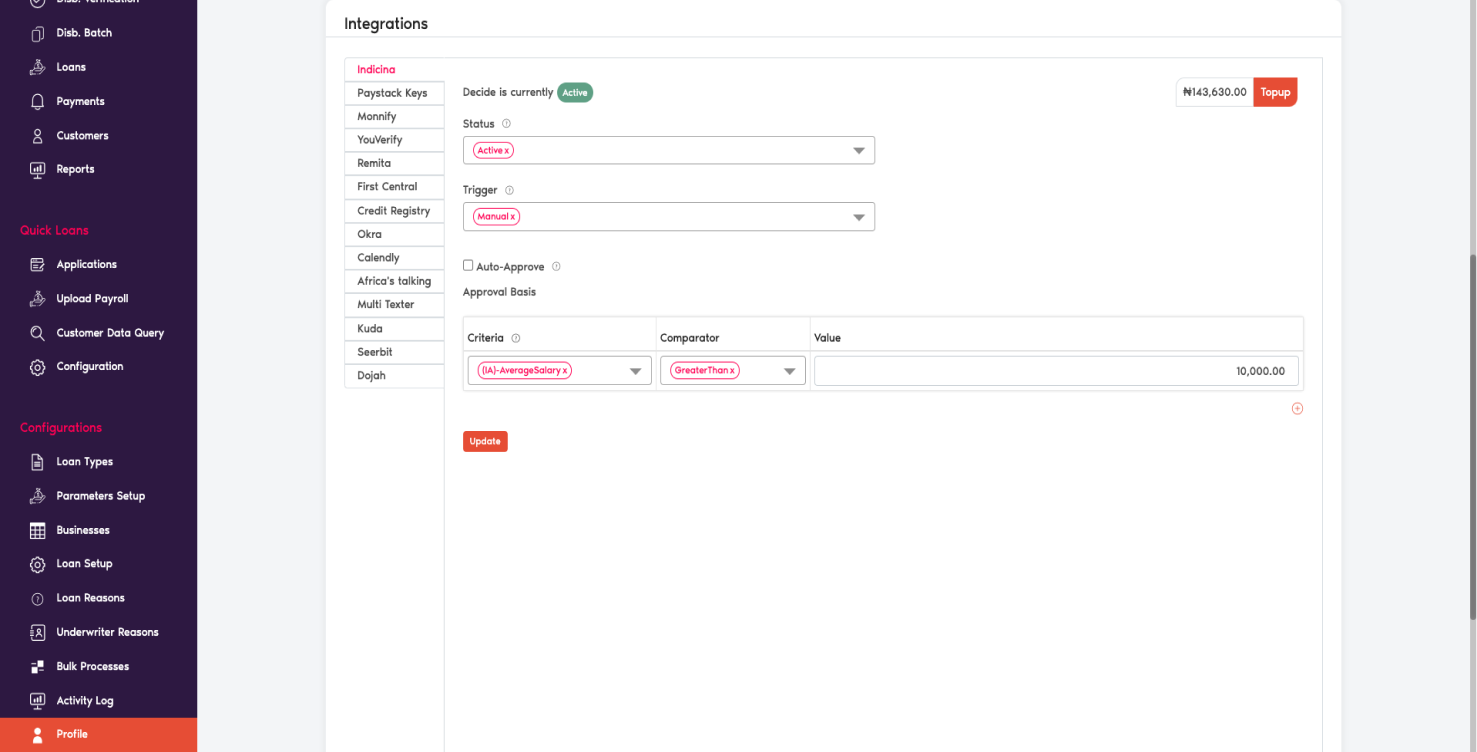Open the Paystack Keys tab
Viewport: 1477px width, 752px height.
394,93
